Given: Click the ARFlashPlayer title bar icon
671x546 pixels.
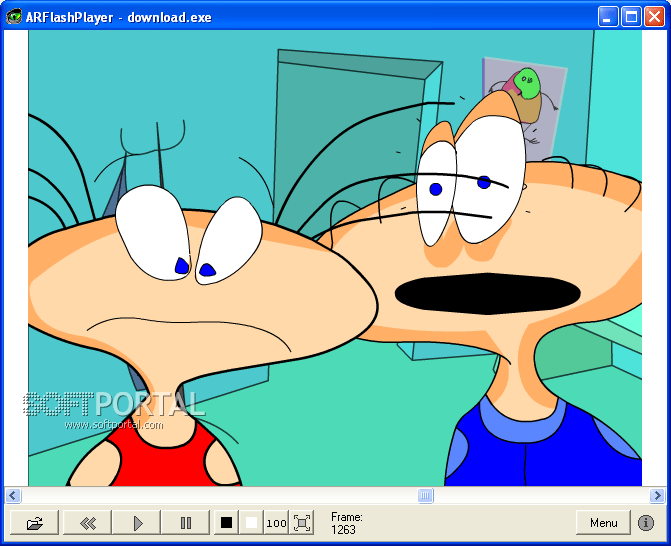Looking at the screenshot, I should coord(14,17).
